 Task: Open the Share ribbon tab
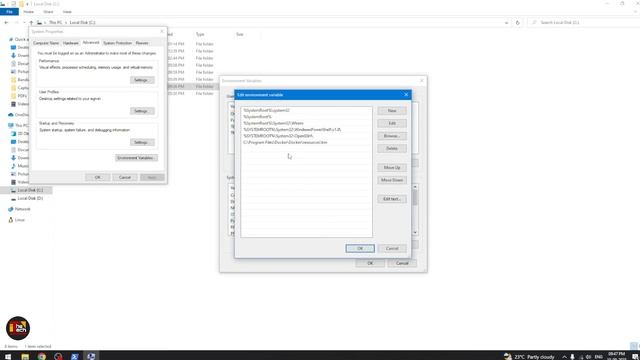coord(48,12)
